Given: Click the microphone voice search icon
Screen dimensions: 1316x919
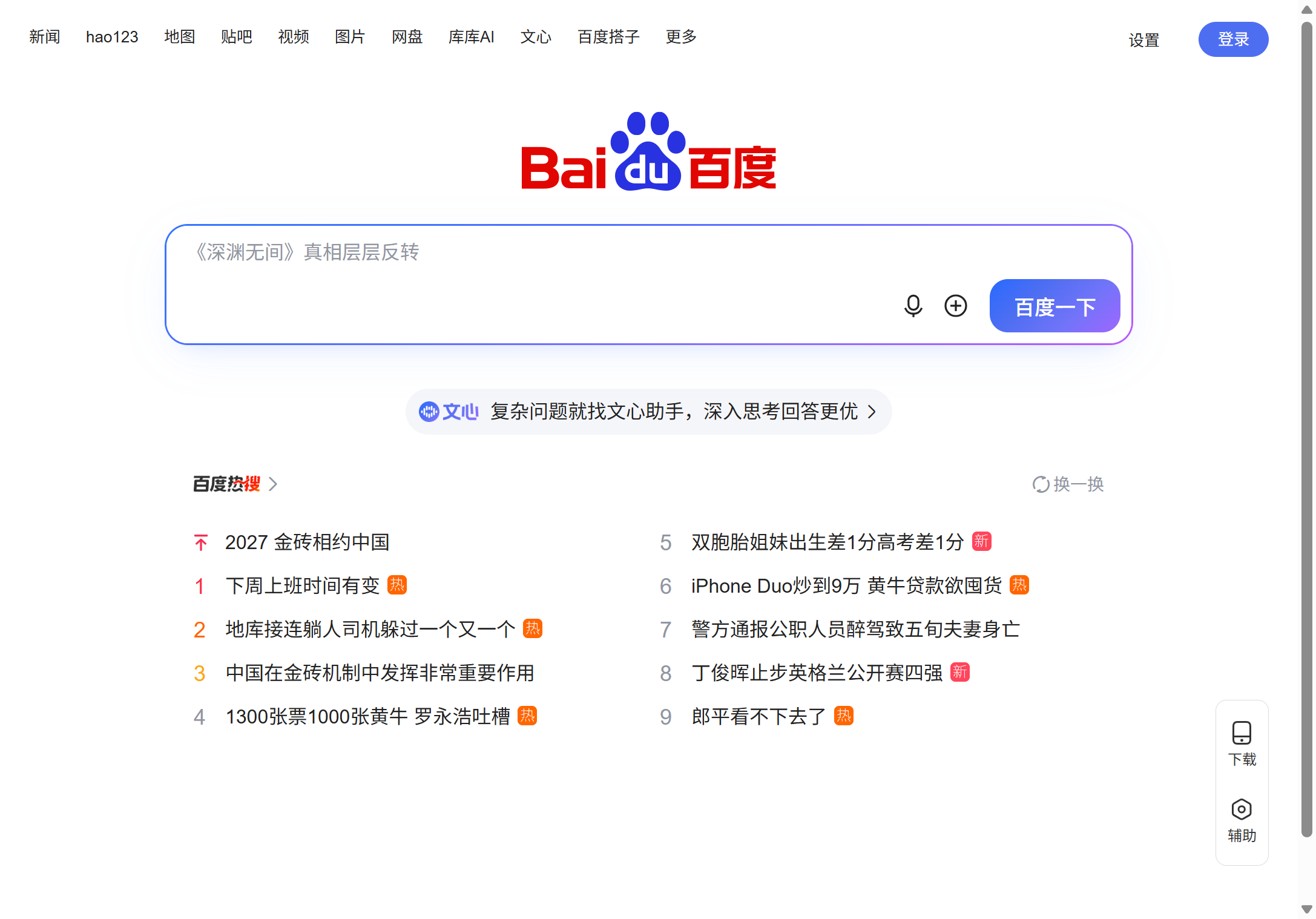Looking at the screenshot, I should pyautogui.click(x=913, y=306).
